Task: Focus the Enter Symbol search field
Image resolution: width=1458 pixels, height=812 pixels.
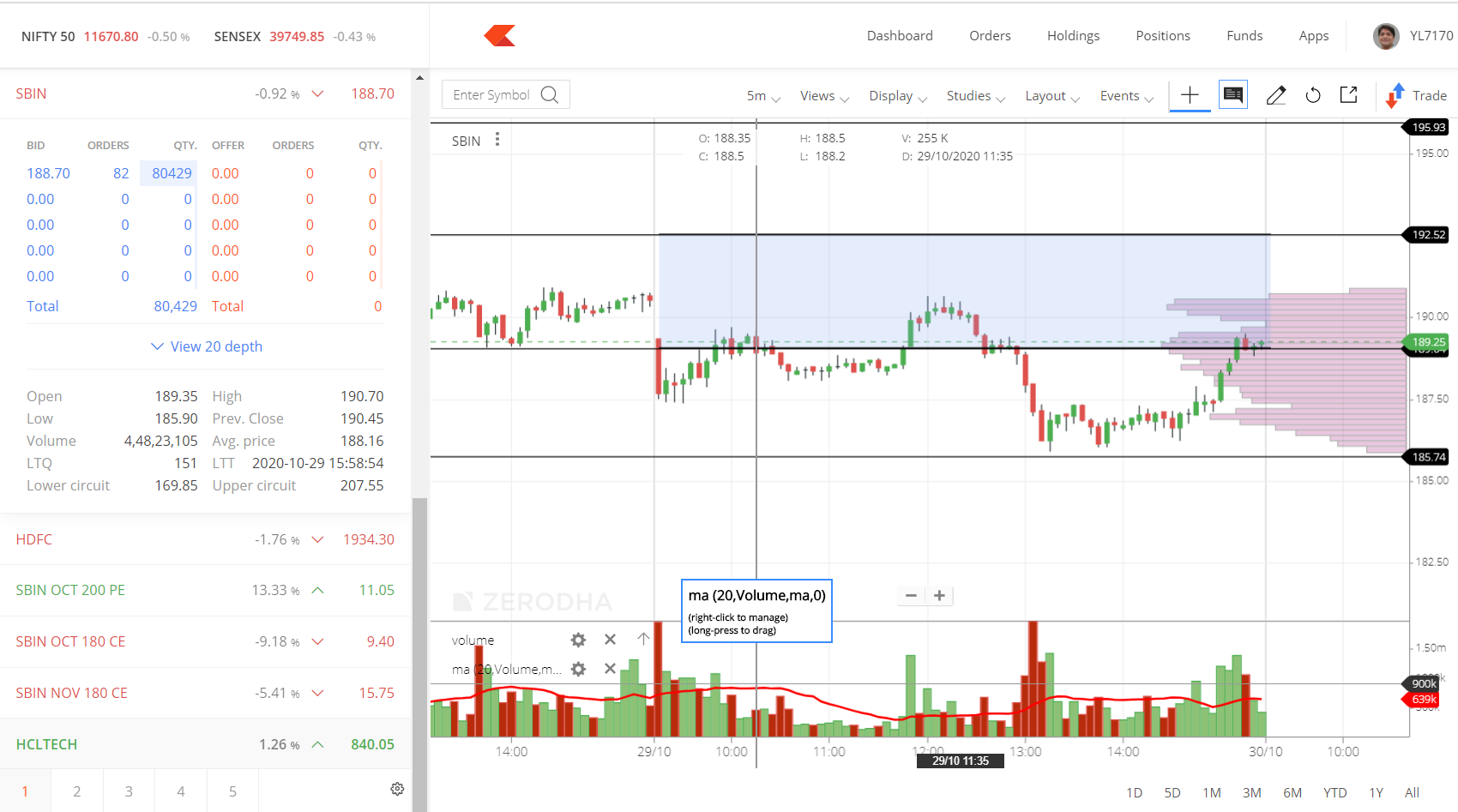Action: coord(505,94)
